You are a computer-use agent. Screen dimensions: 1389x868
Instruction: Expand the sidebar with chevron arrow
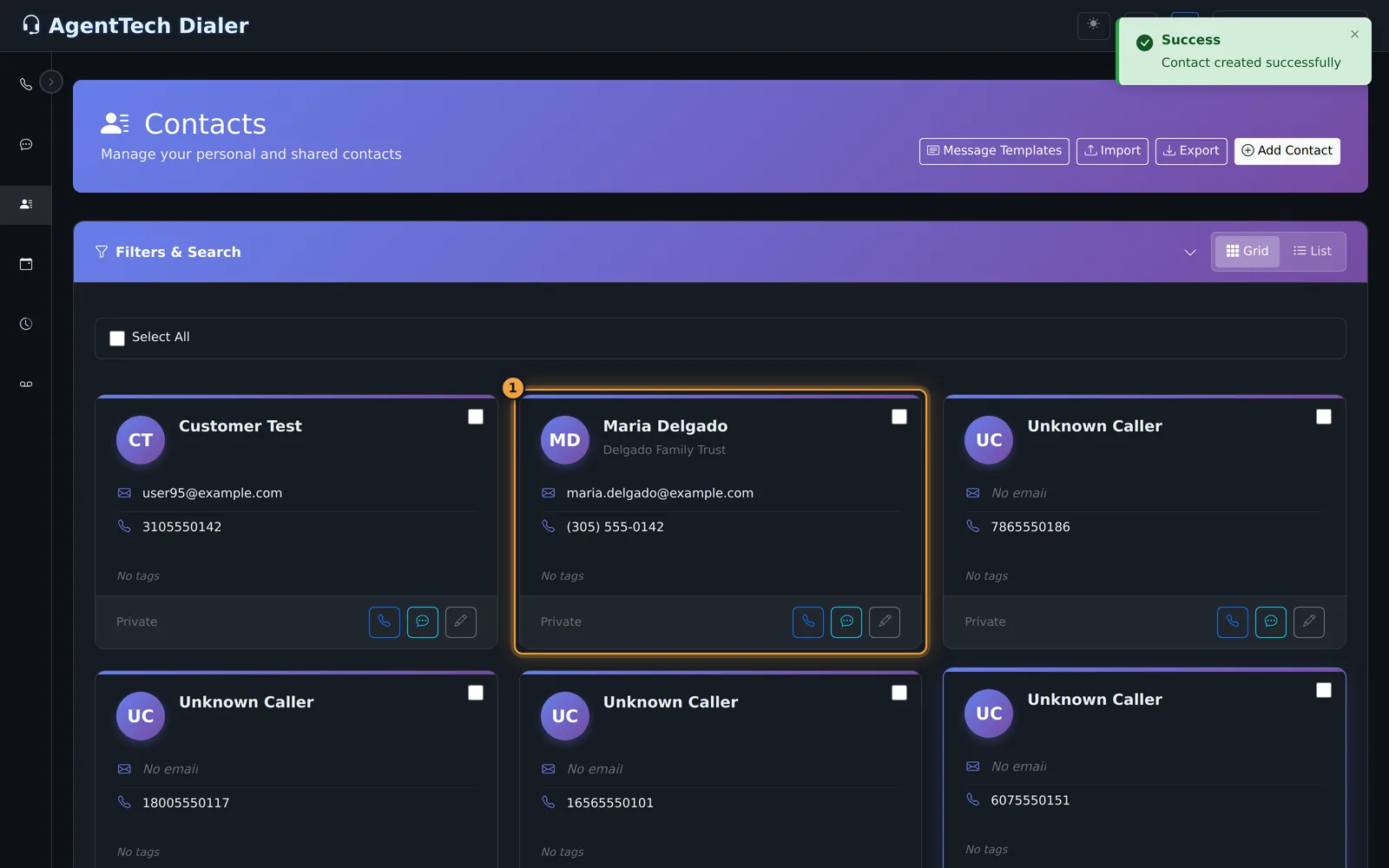pos(51,82)
